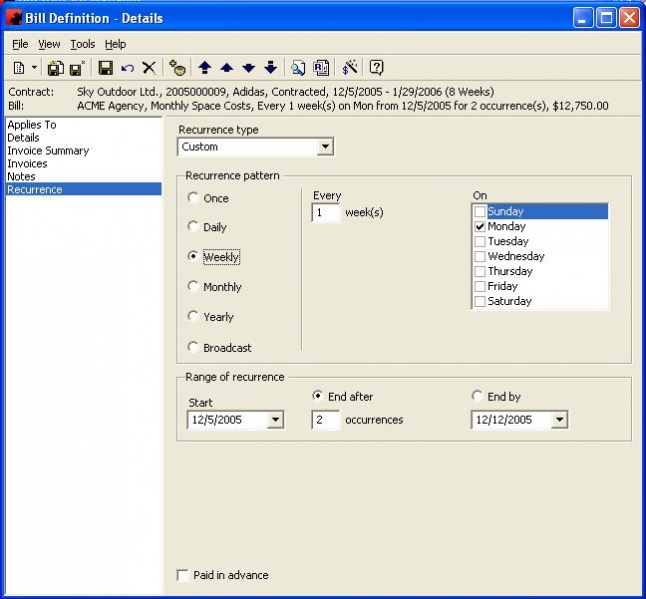
Task: Click the Undo arrow icon
Action: pos(127,68)
